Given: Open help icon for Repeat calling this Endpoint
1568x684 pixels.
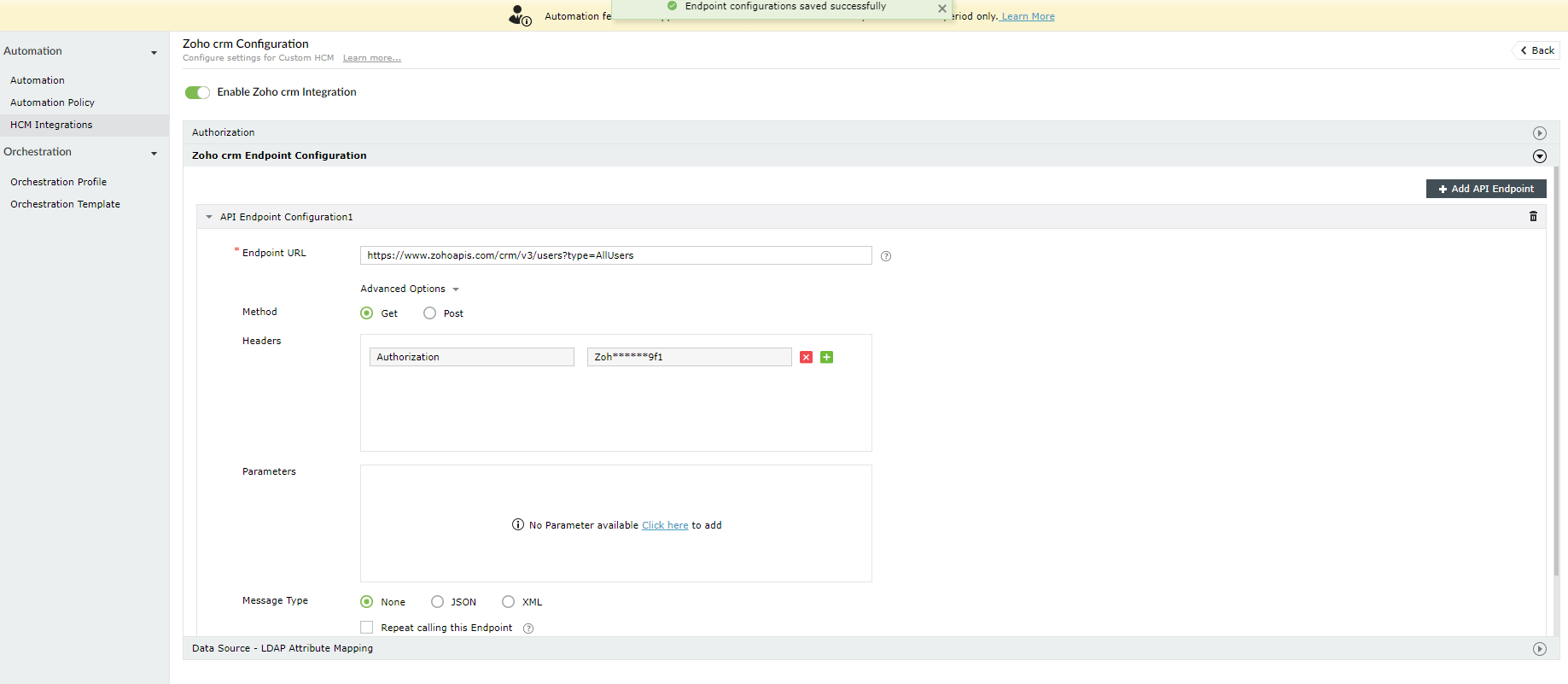Looking at the screenshot, I should [528, 628].
